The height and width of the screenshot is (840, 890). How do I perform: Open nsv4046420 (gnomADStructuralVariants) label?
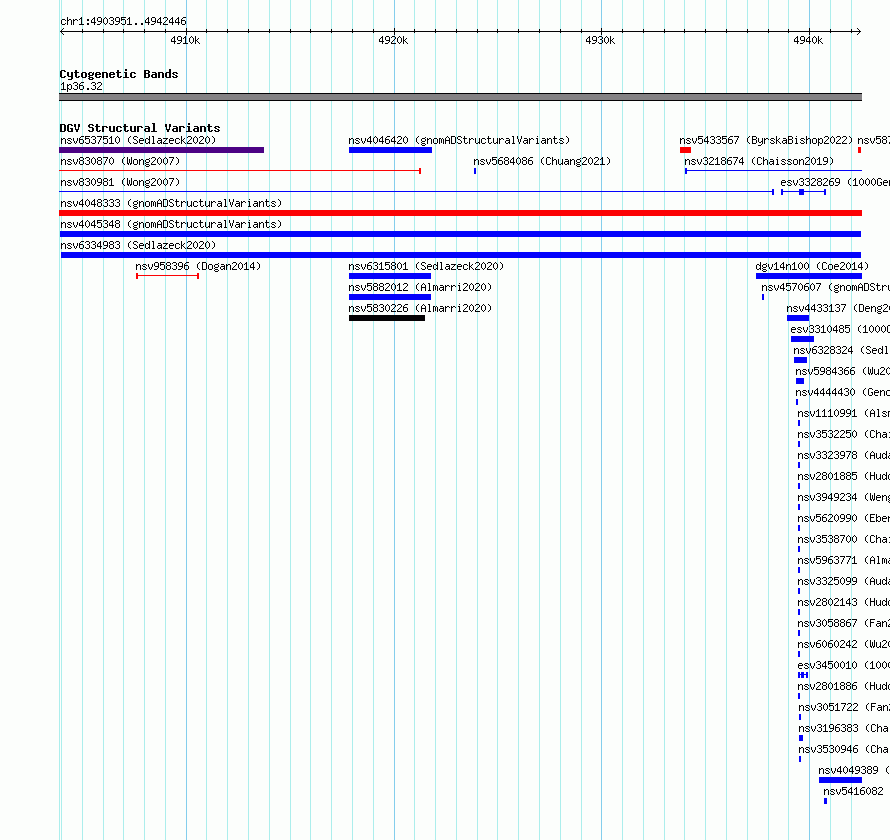coord(459,140)
